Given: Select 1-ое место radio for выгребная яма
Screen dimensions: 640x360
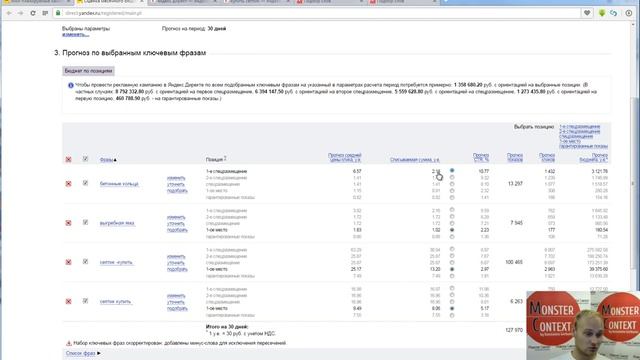Looking at the screenshot, I should pos(452,230).
